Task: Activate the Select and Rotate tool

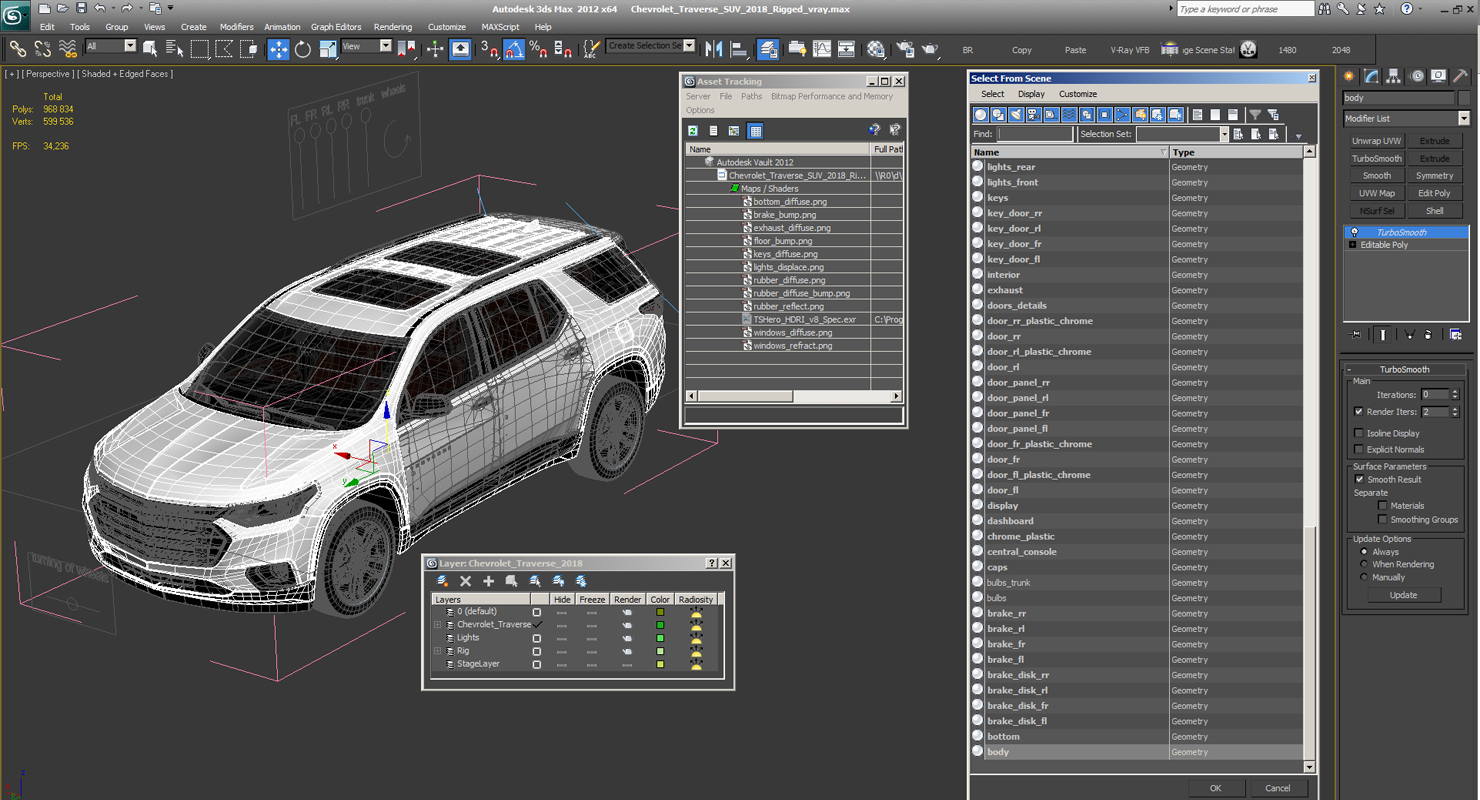Action: [303, 48]
